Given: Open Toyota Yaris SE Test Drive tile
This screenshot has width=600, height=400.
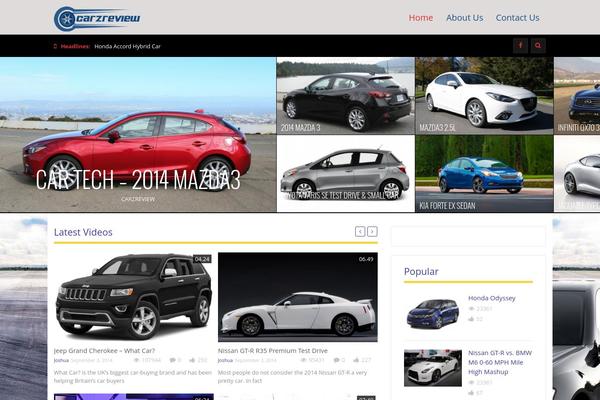Looking at the screenshot, I should [346, 173].
